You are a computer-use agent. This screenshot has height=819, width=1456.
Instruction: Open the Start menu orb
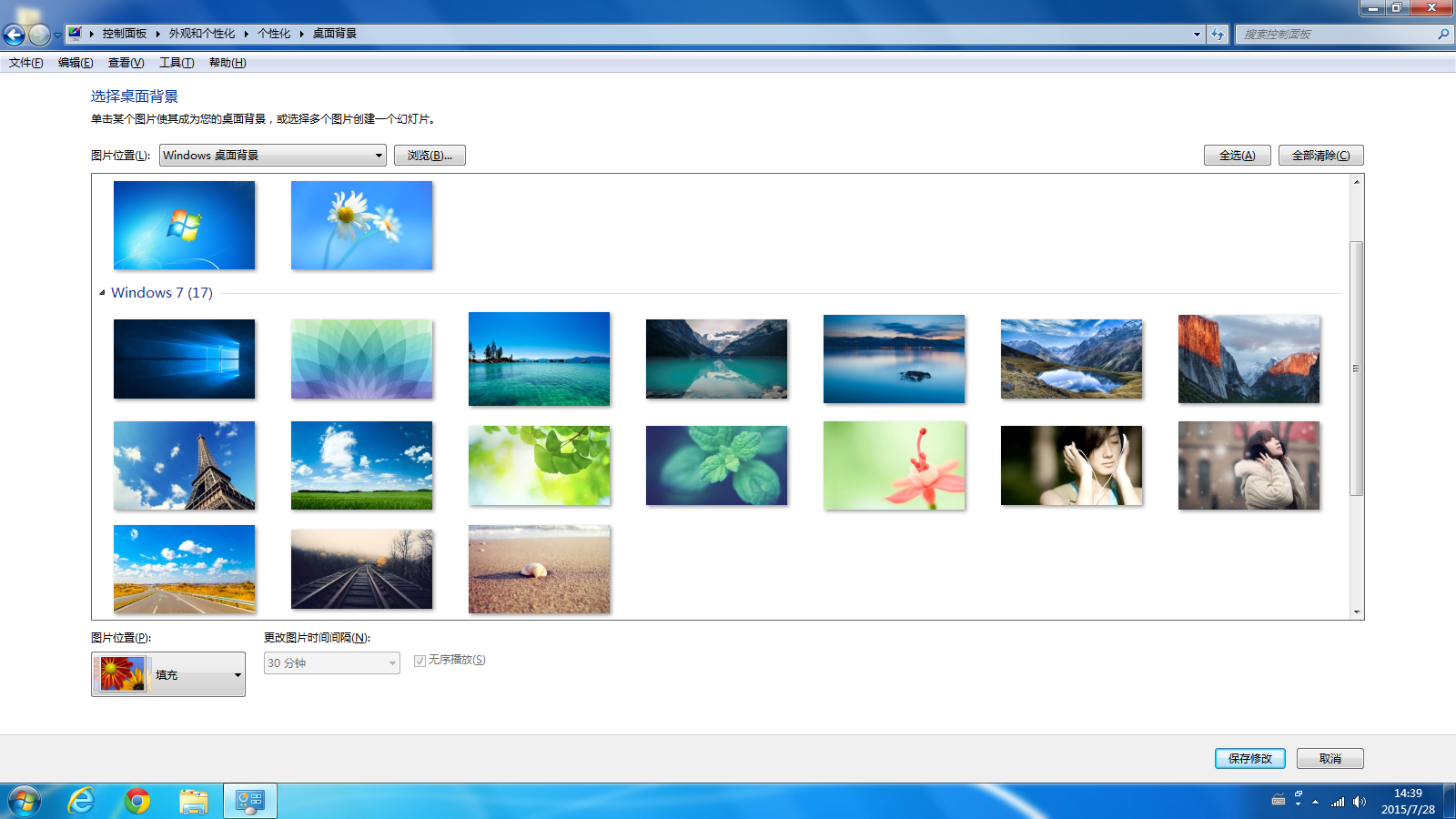(x=24, y=801)
